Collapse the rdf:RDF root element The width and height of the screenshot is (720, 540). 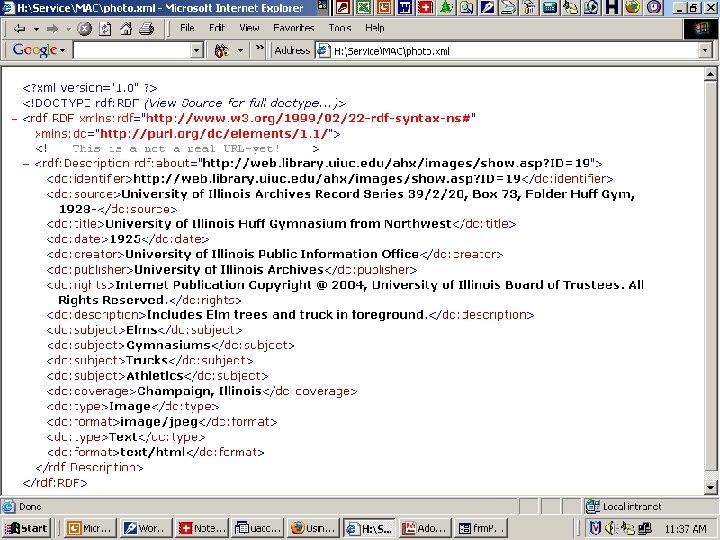pos(14,119)
